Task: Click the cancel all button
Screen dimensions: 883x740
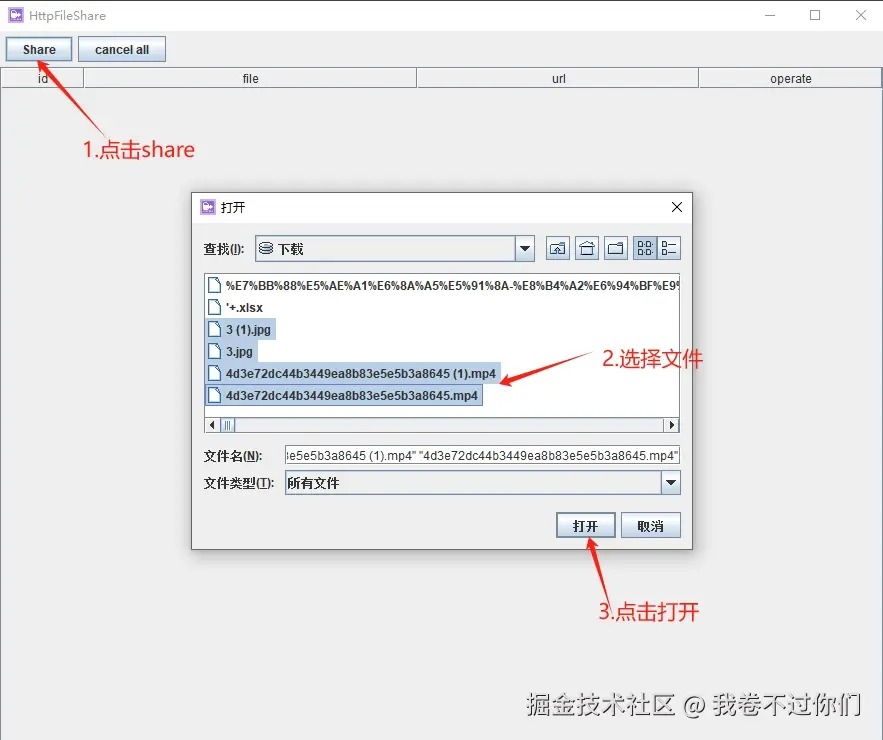Action: click(122, 49)
